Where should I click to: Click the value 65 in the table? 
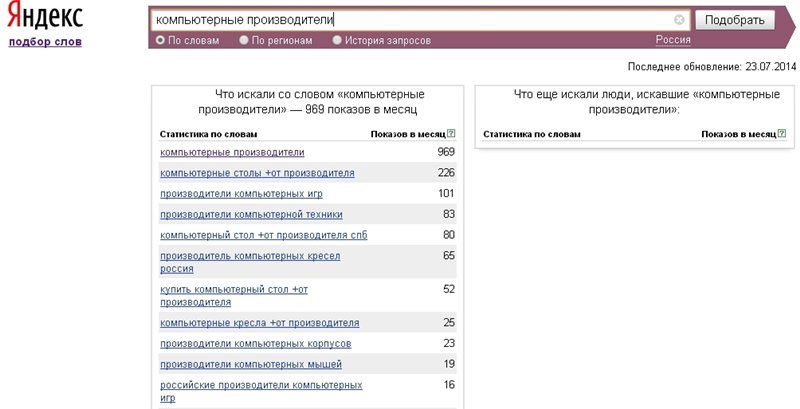[449, 255]
